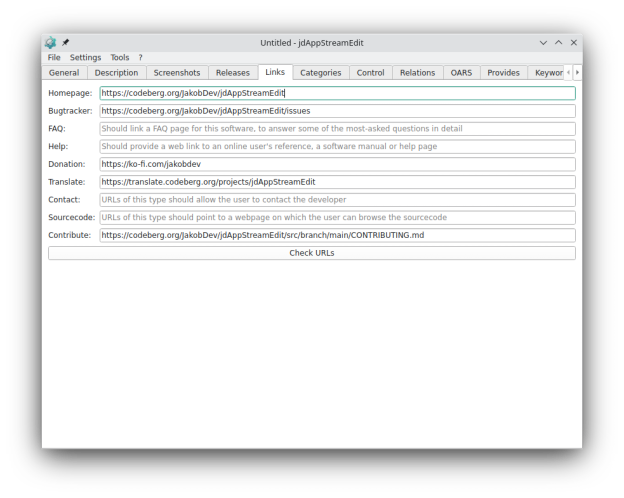The image size is (624, 498).
Task: Click the pin window icon in title bar
Action: click(66, 42)
